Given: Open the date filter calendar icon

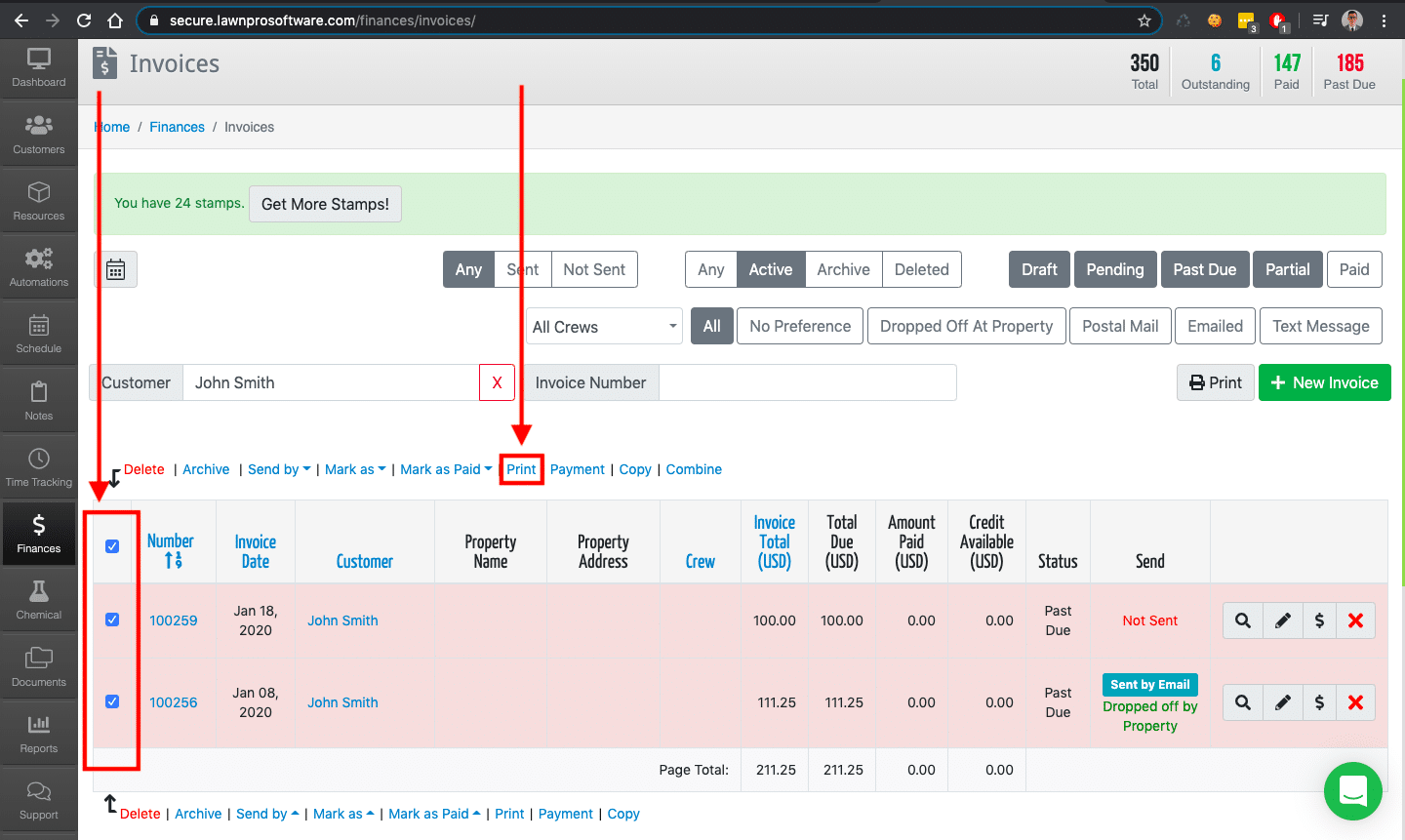Looking at the screenshot, I should tap(115, 268).
